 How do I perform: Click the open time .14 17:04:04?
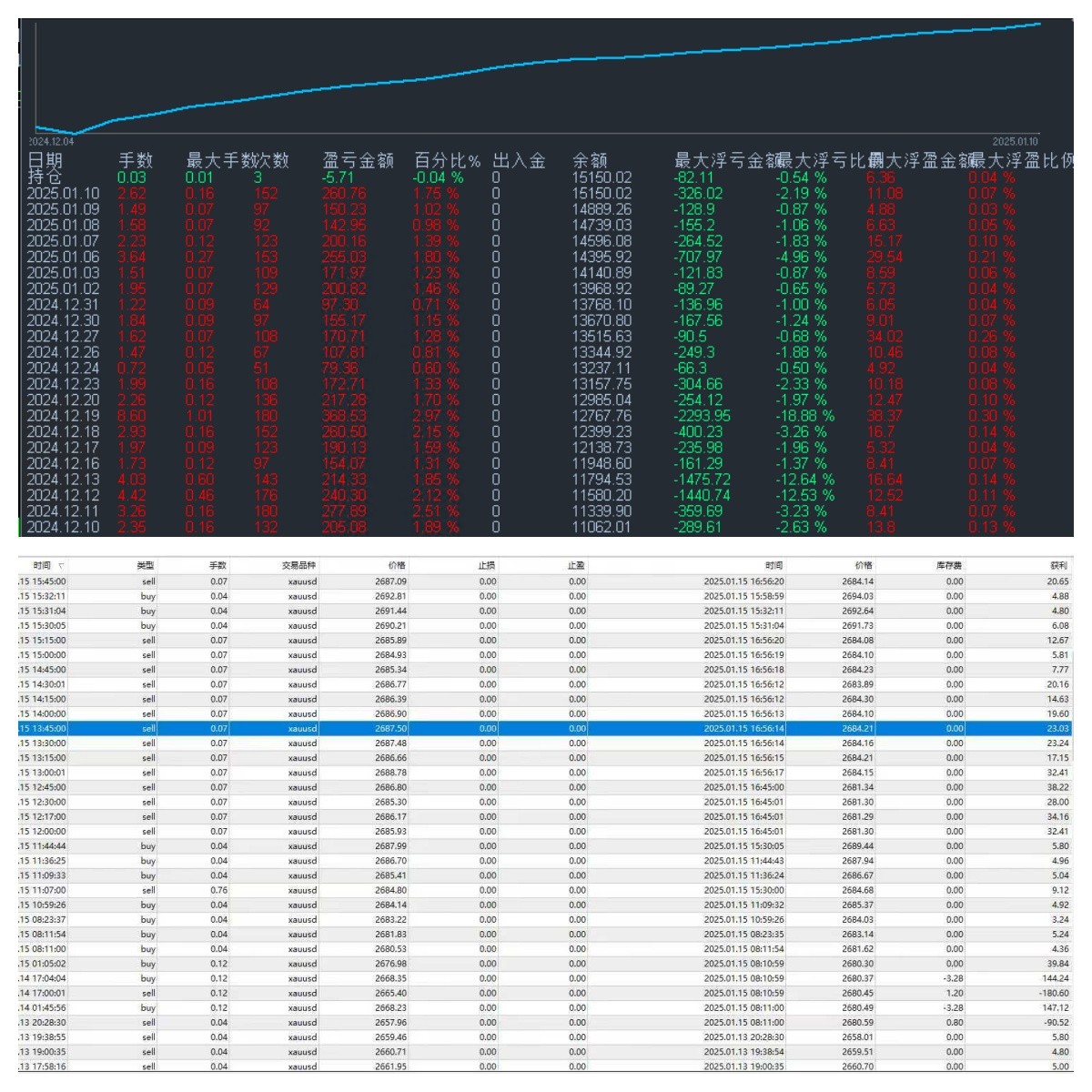tap(42, 978)
